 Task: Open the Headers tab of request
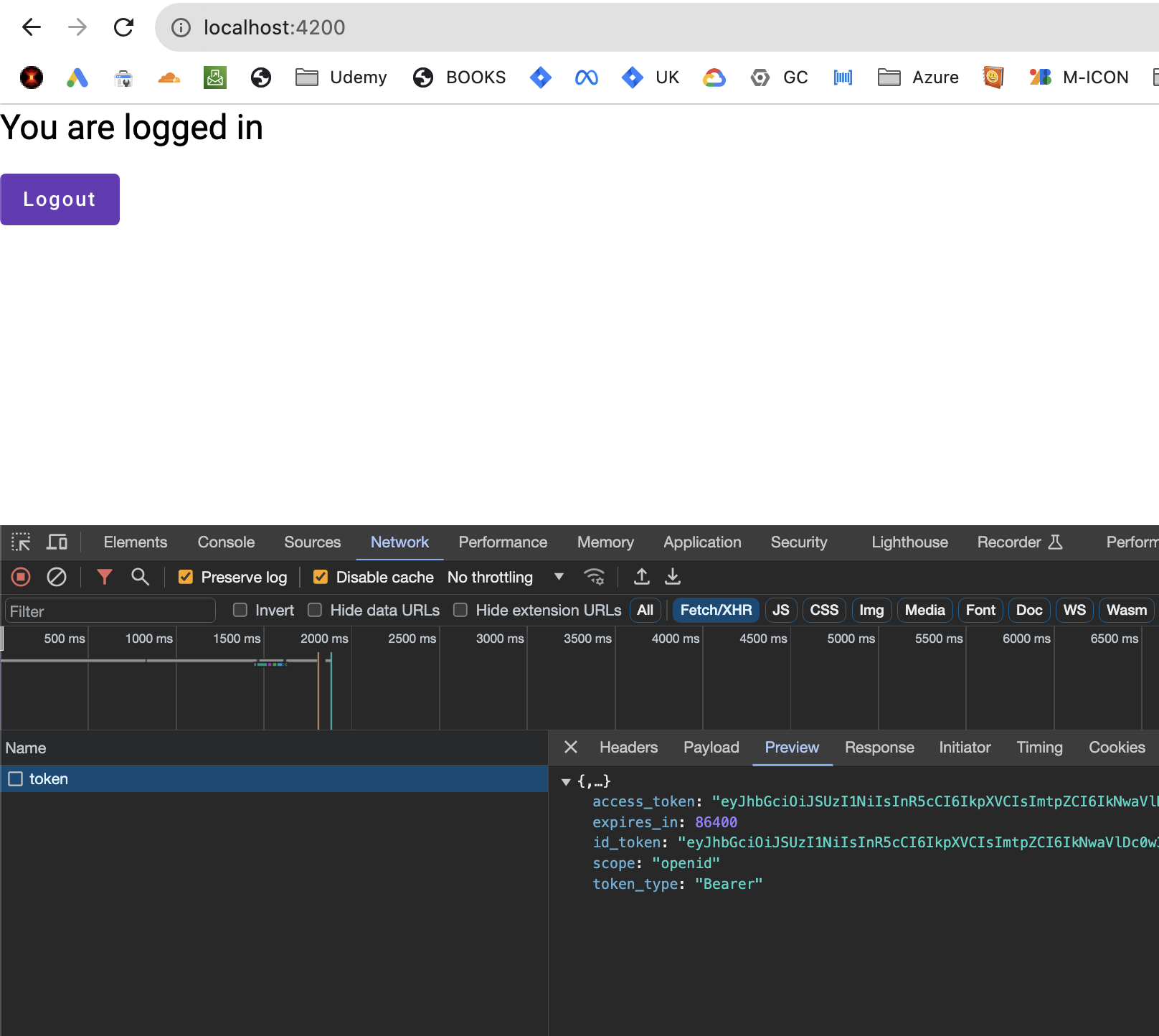(x=628, y=748)
